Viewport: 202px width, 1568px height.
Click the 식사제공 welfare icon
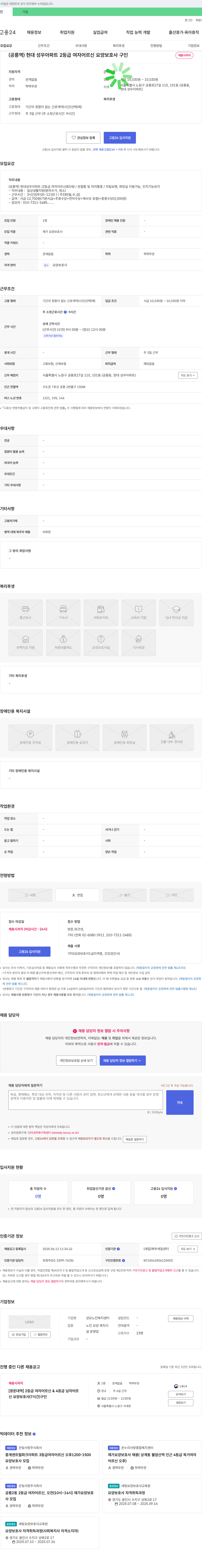tap(139, 643)
